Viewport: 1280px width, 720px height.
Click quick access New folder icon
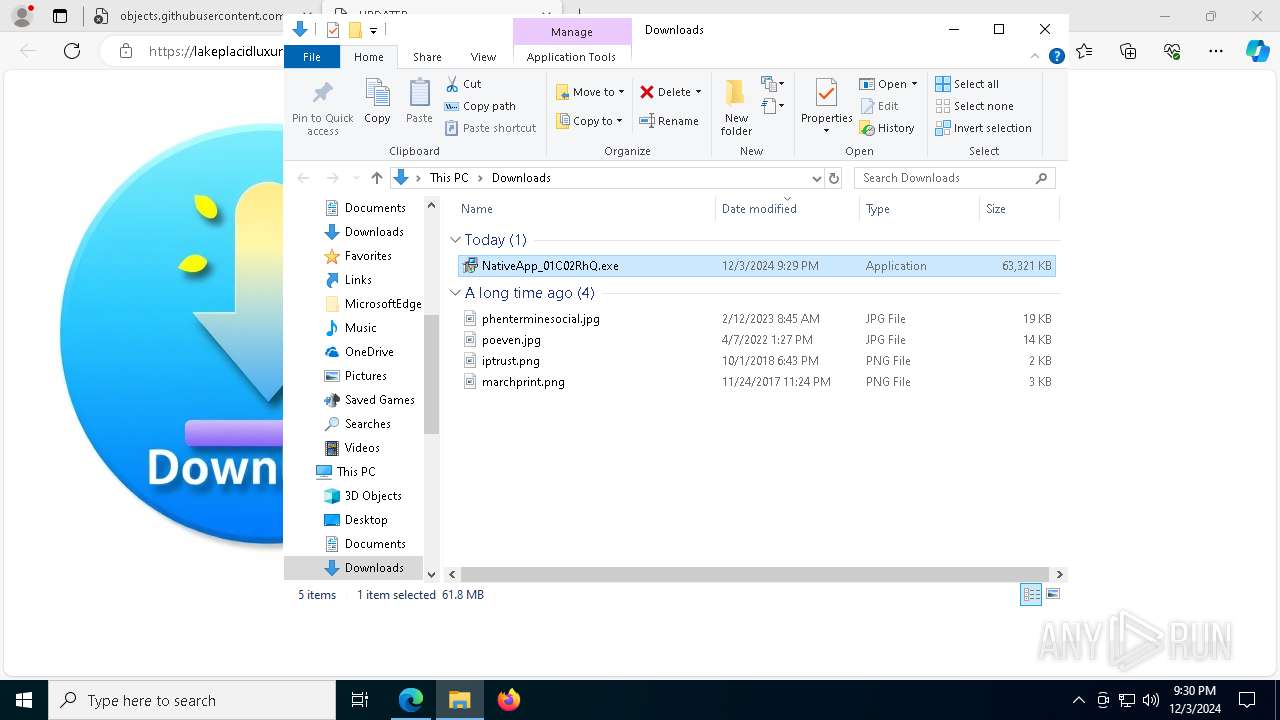coord(354,30)
